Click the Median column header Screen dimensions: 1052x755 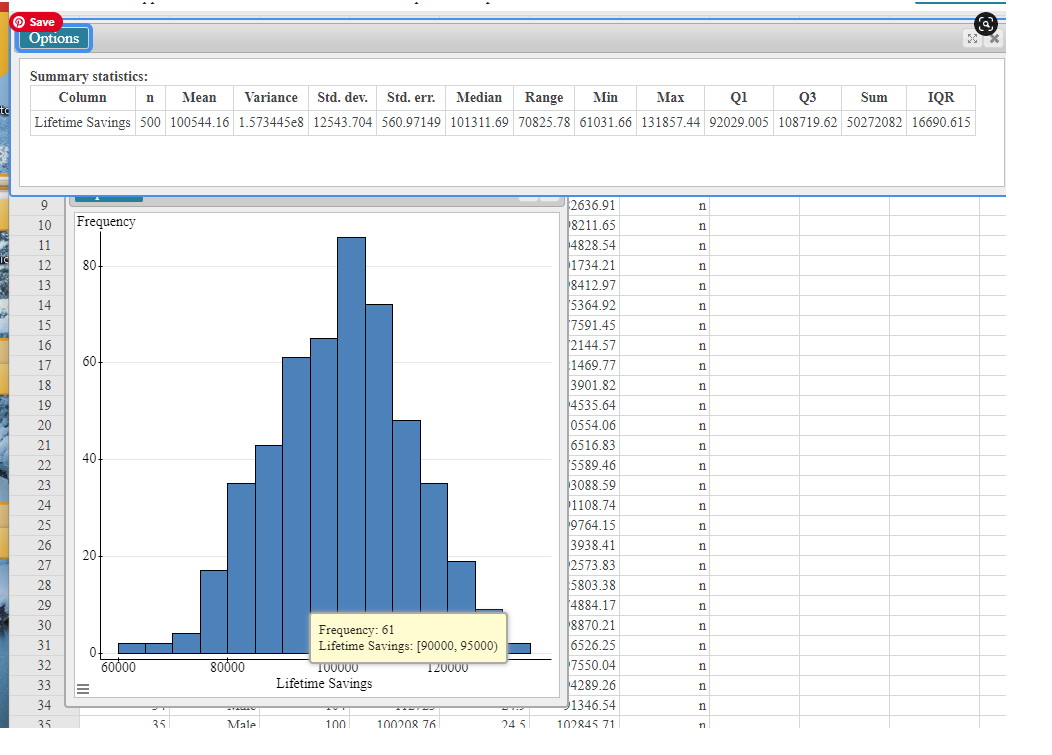(479, 97)
